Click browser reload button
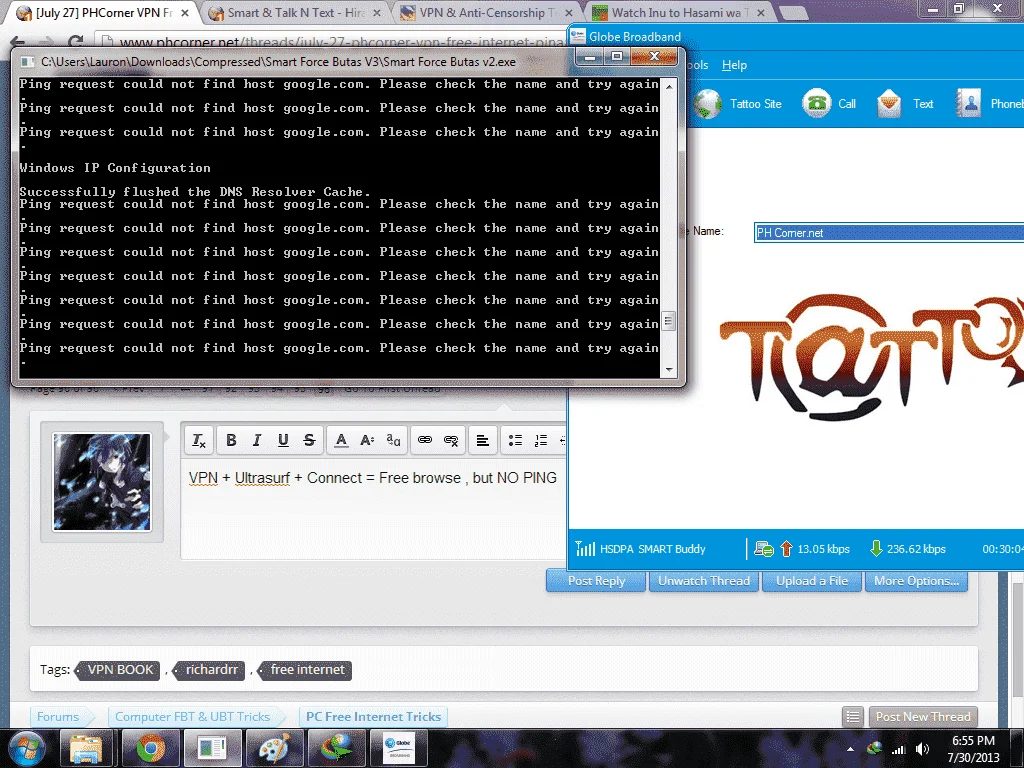 [75, 42]
